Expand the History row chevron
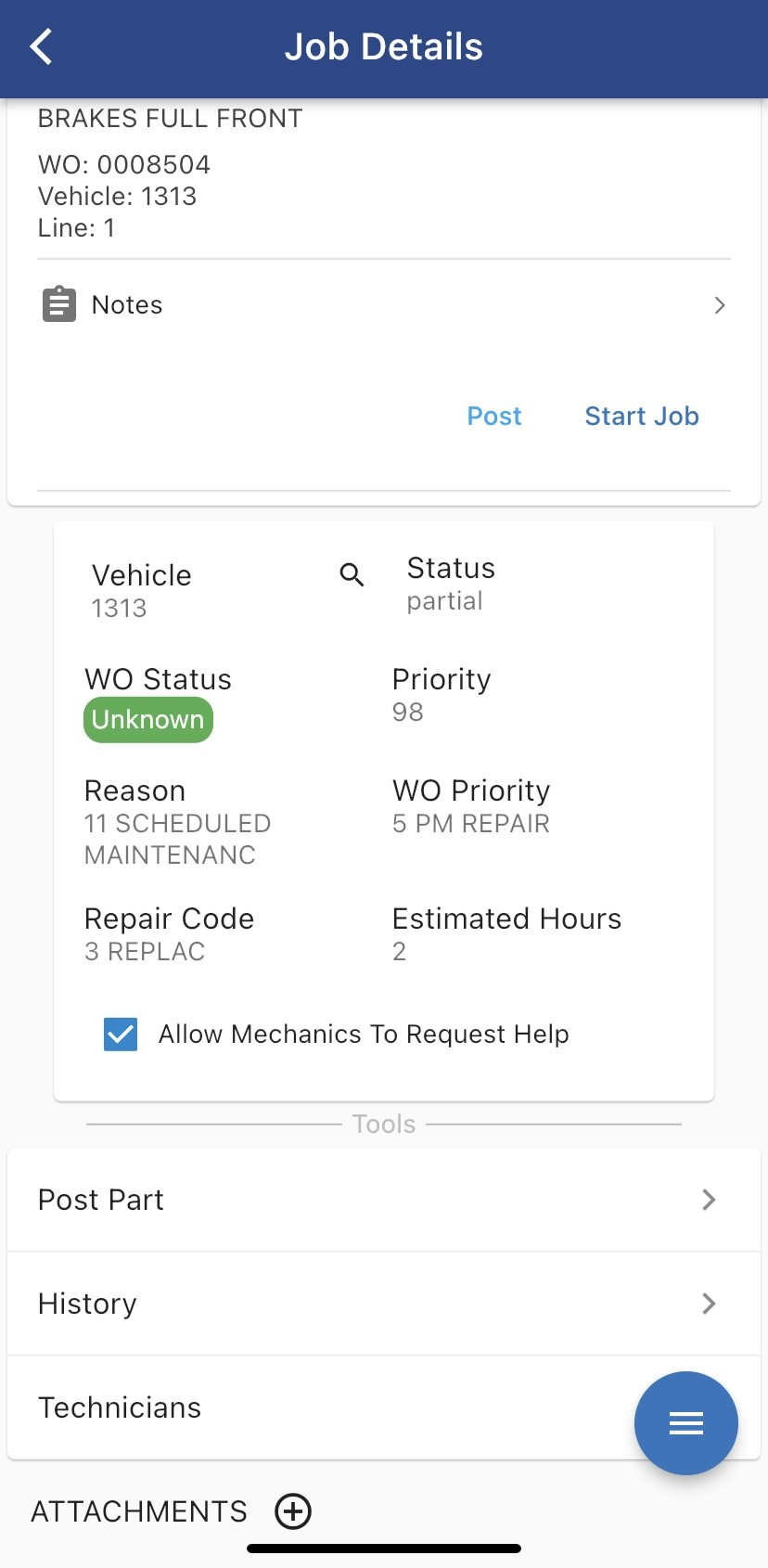Image resolution: width=768 pixels, height=1568 pixels. coord(709,1304)
